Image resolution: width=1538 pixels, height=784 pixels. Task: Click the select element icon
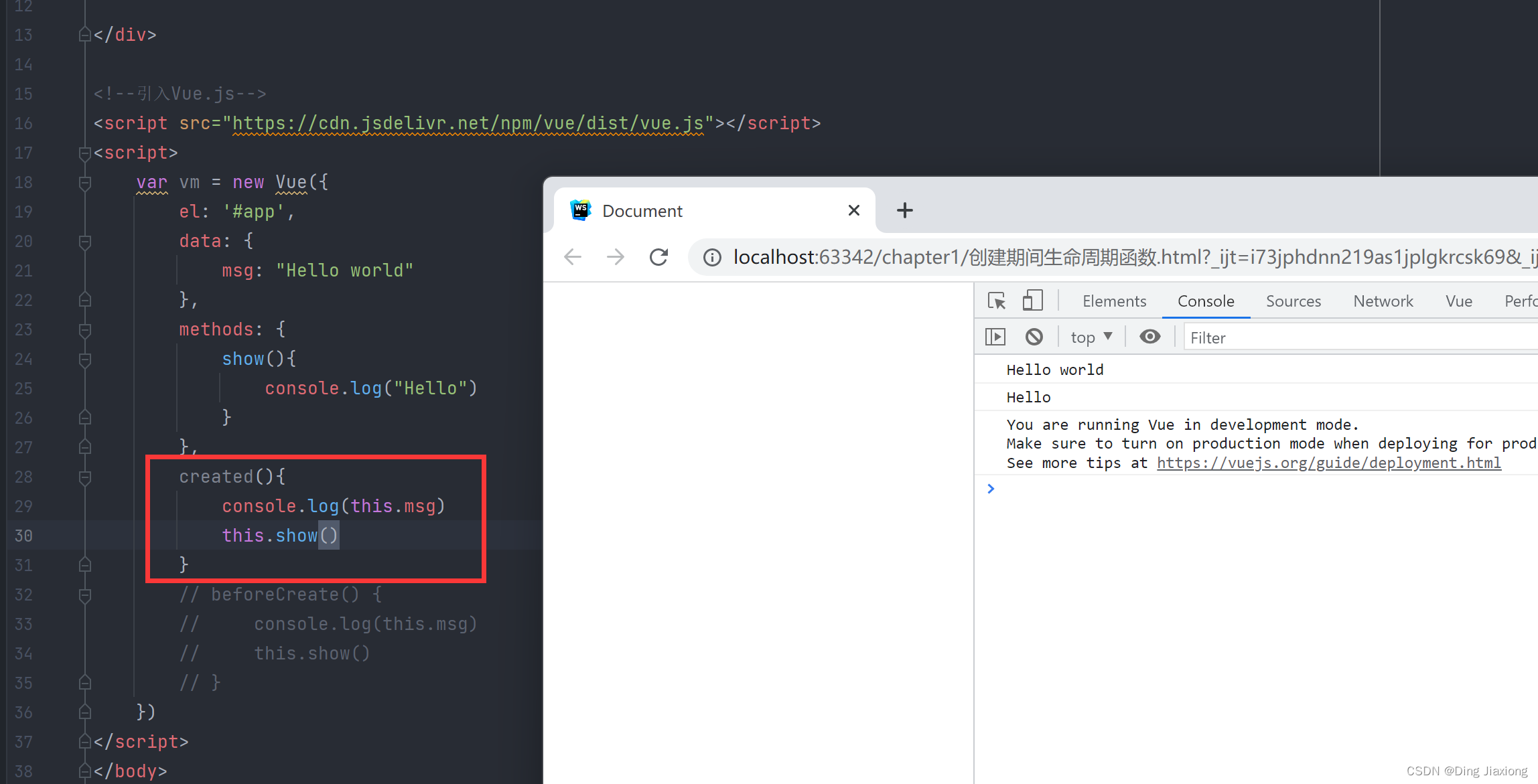click(997, 302)
